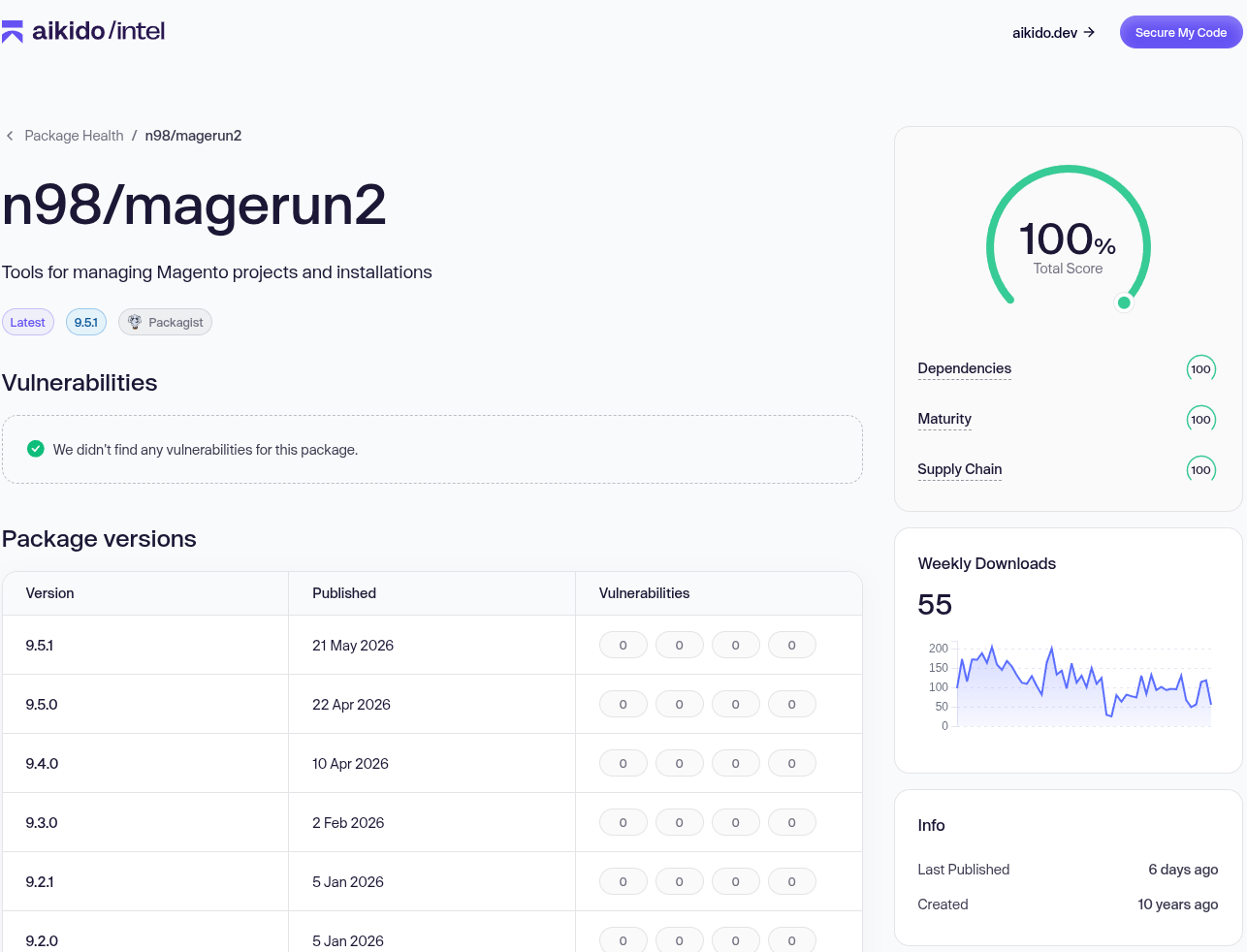Click the 100% Total Score gauge
This screenshot has width=1247, height=952.
[x=1068, y=238]
